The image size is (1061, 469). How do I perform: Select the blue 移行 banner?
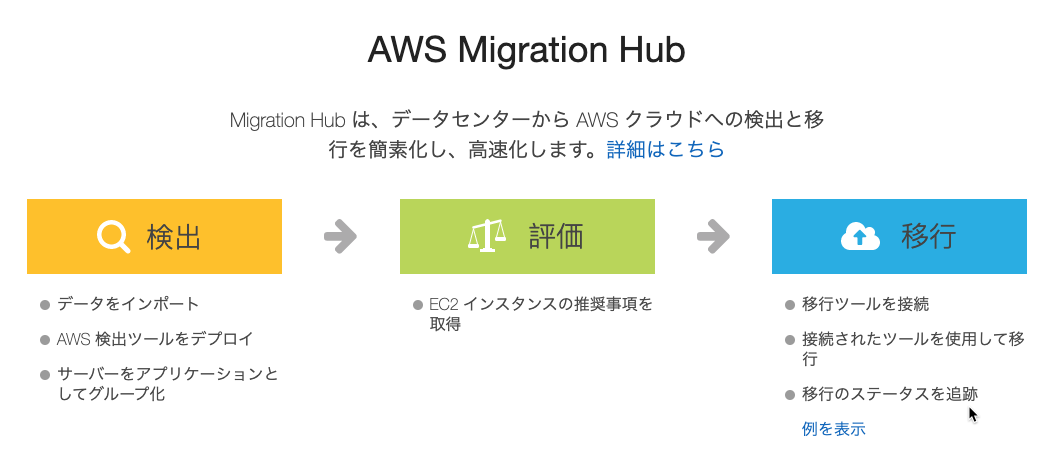click(899, 236)
